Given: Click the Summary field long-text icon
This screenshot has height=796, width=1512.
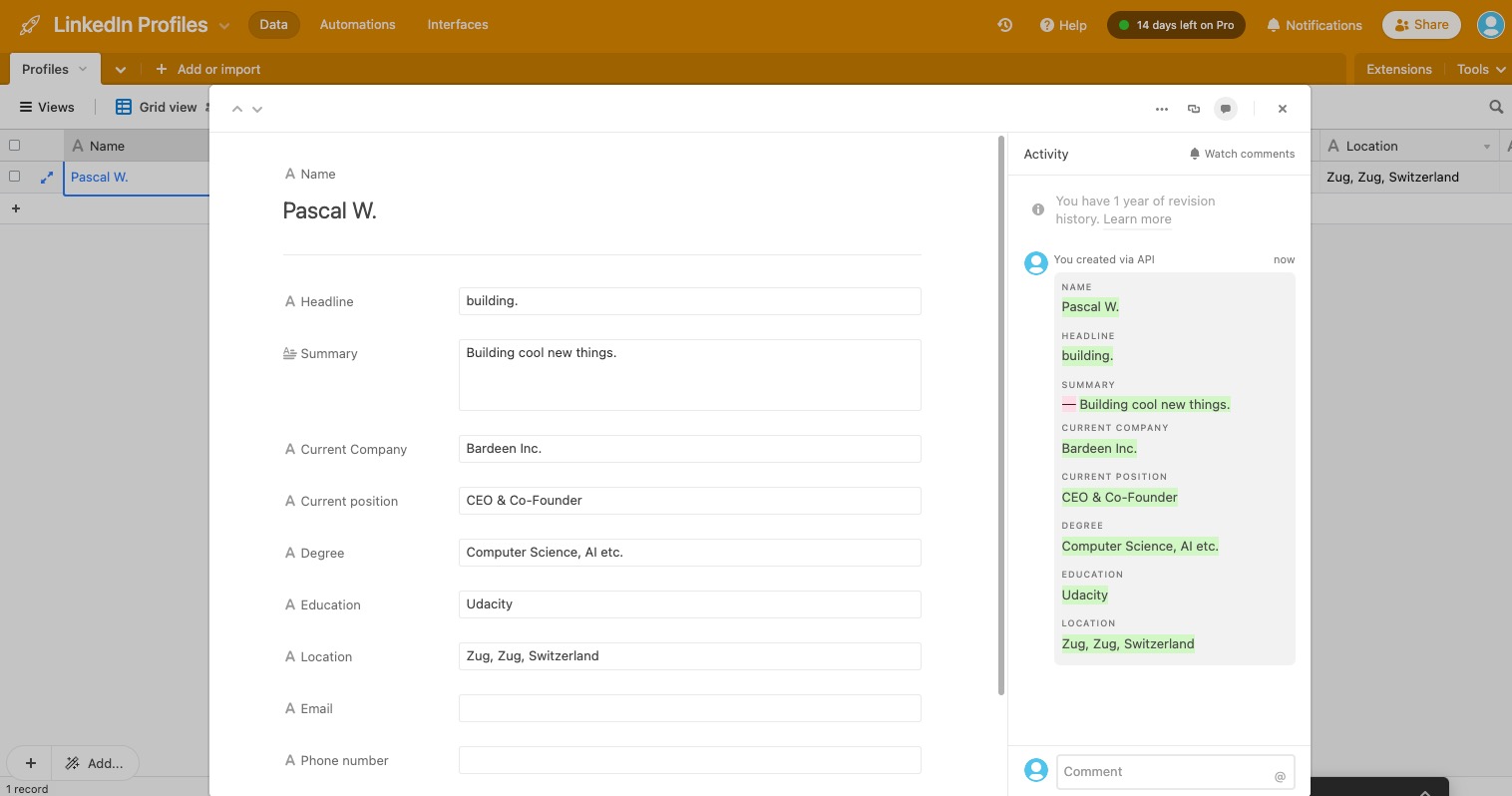Looking at the screenshot, I should pos(289,353).
